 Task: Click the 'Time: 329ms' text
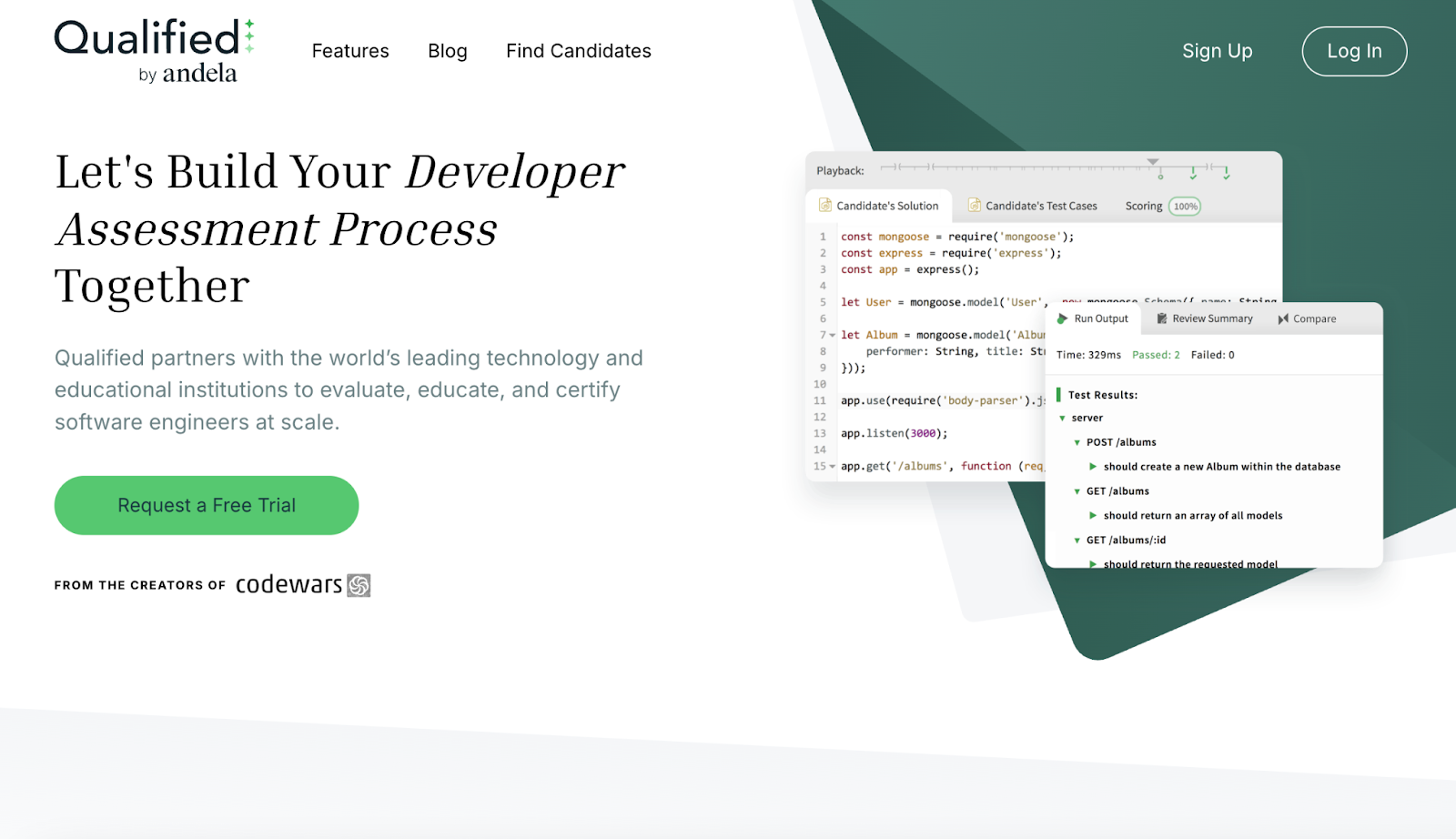(1088, 355)
